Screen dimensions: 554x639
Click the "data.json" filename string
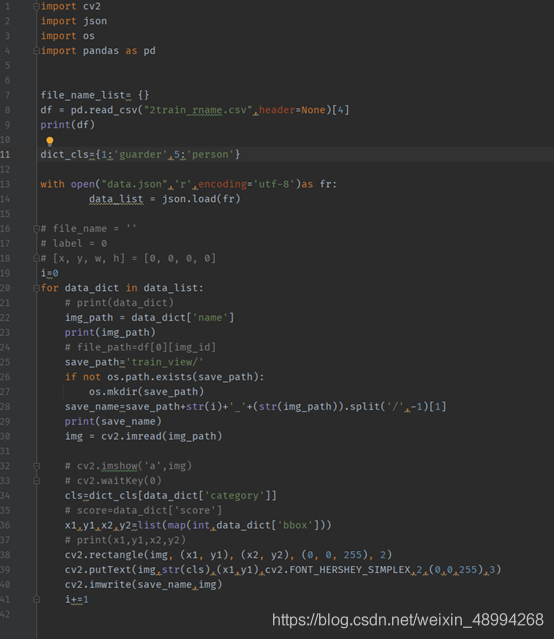coord(134,184)
